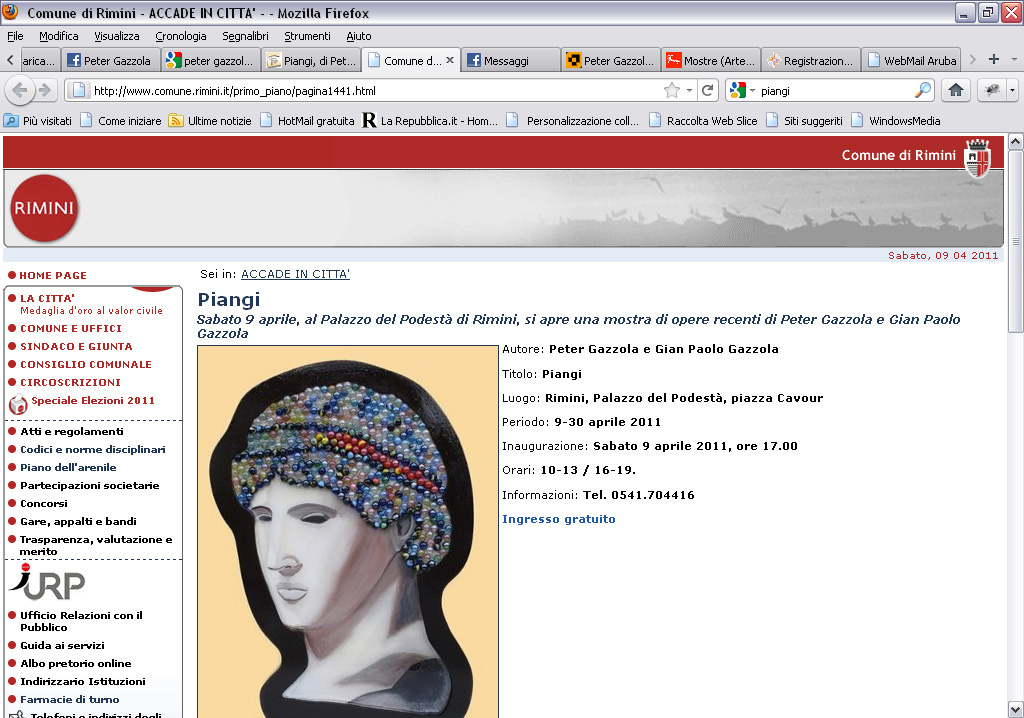Open the Aiuto menu

(x=359, y=36)
